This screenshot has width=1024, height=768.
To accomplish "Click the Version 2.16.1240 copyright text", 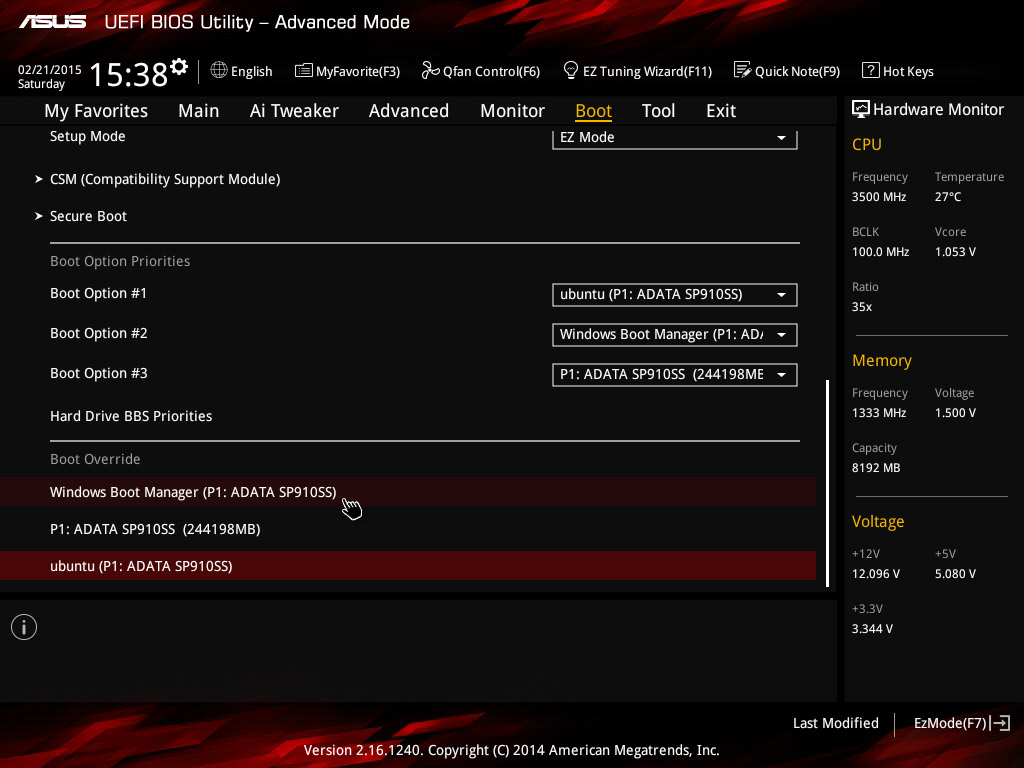I will 511,750.
